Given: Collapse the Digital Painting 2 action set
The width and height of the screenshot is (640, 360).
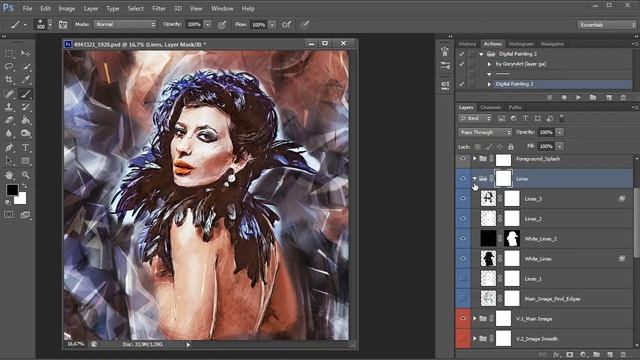Looking at the screenshot, I should click(x=482, y=54).
